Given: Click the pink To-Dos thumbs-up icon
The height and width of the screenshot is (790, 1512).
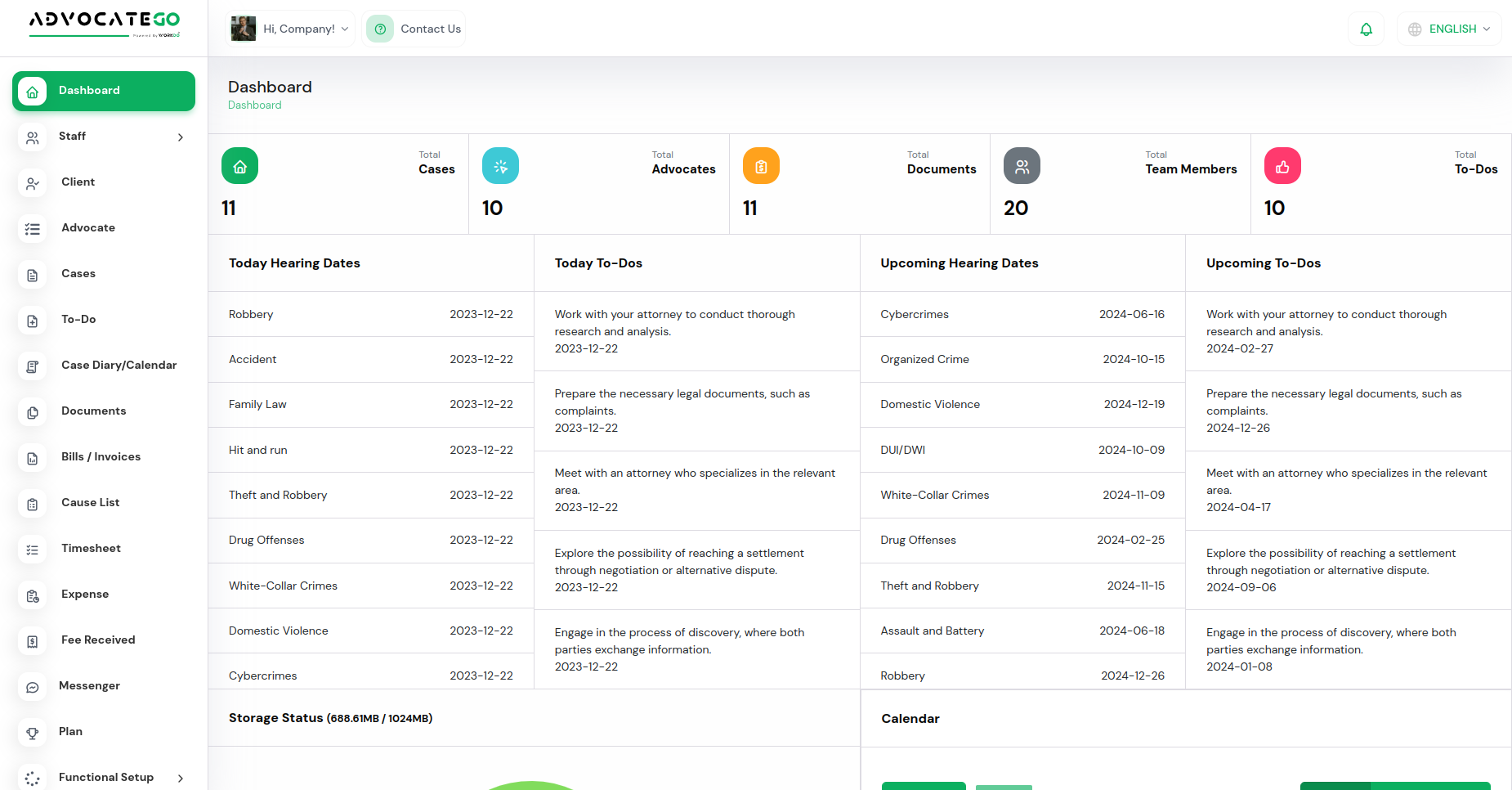Looking at the screenshot, I should 1282,166.
